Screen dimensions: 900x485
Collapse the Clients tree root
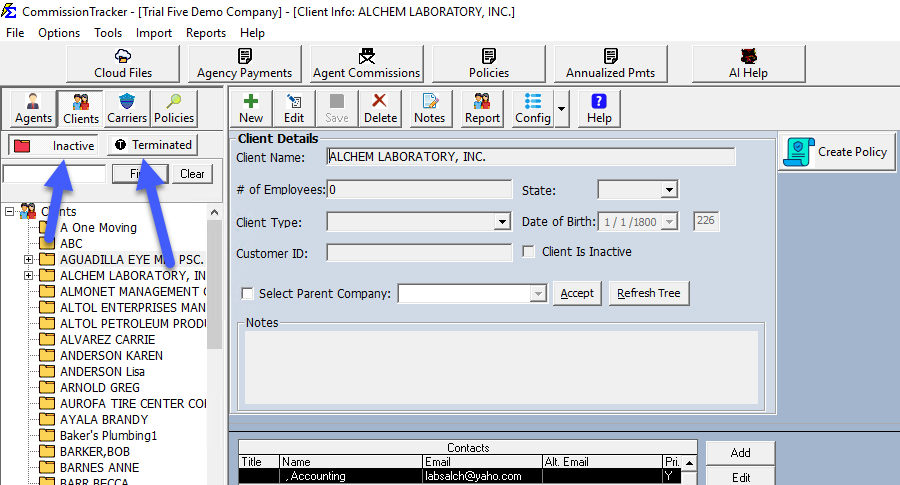coord(9,212)
